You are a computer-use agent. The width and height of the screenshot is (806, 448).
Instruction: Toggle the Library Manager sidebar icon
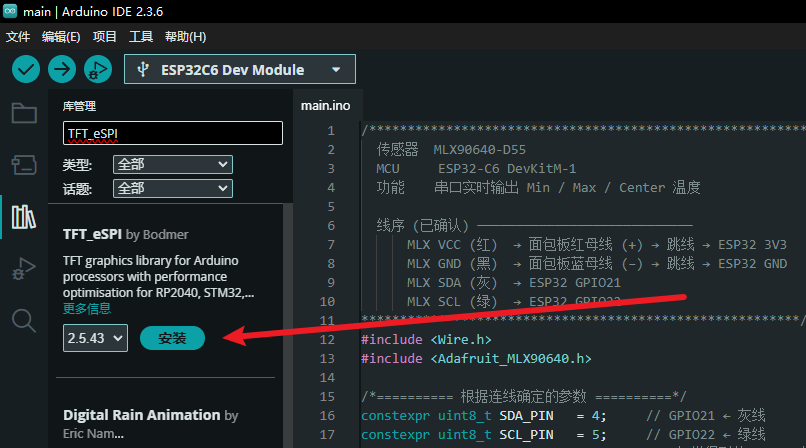pos(24,216)
